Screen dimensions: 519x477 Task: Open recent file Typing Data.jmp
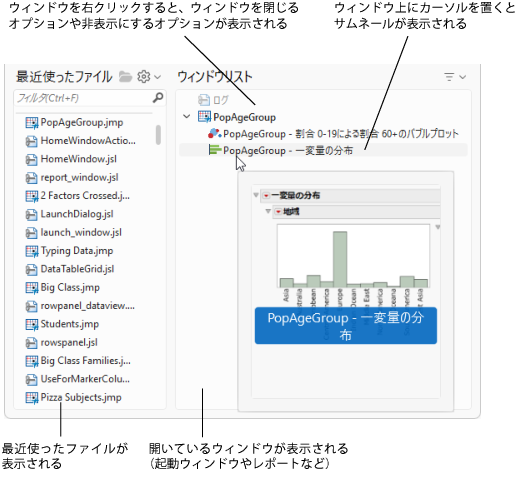click(77, 251)
